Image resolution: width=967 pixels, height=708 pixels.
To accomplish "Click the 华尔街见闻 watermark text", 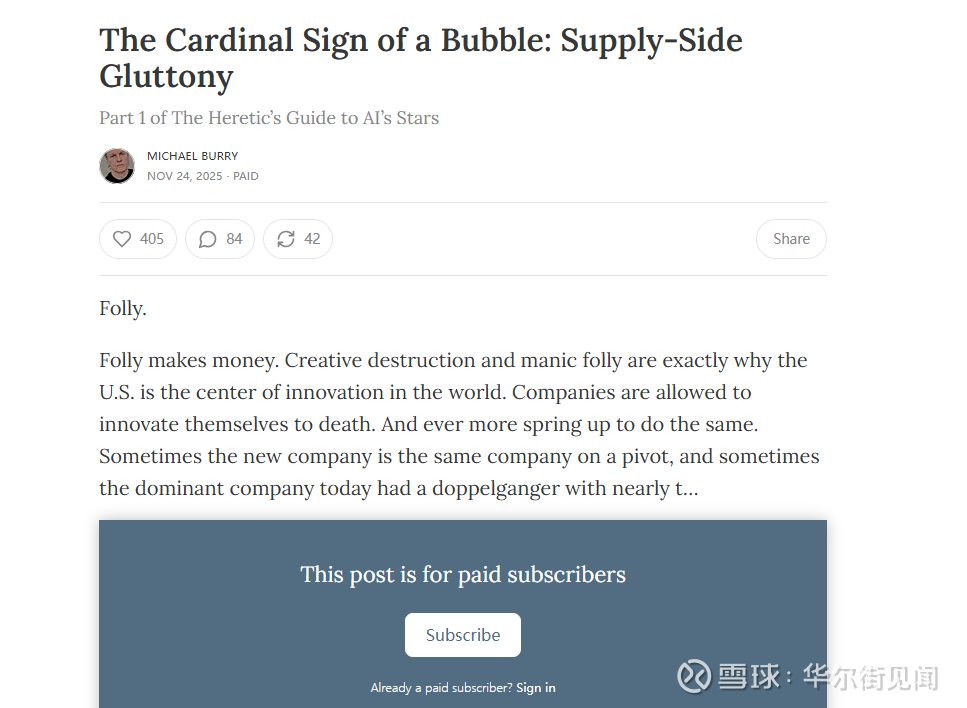I will (x=871, y=677).
